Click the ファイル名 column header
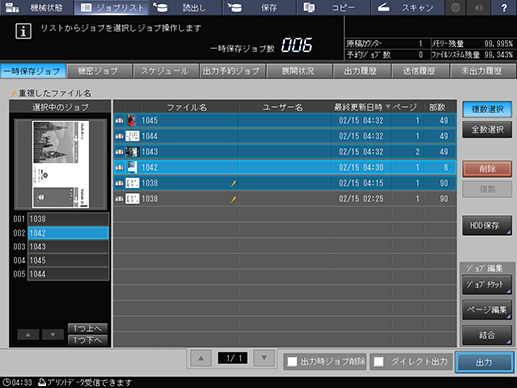 187,107
